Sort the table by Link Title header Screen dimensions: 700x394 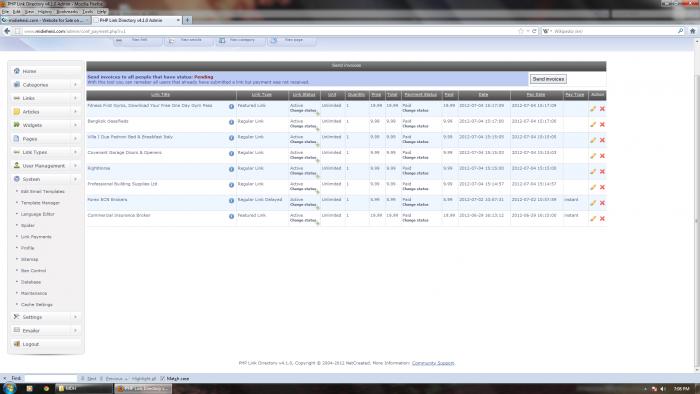click(x=160, y=95)
